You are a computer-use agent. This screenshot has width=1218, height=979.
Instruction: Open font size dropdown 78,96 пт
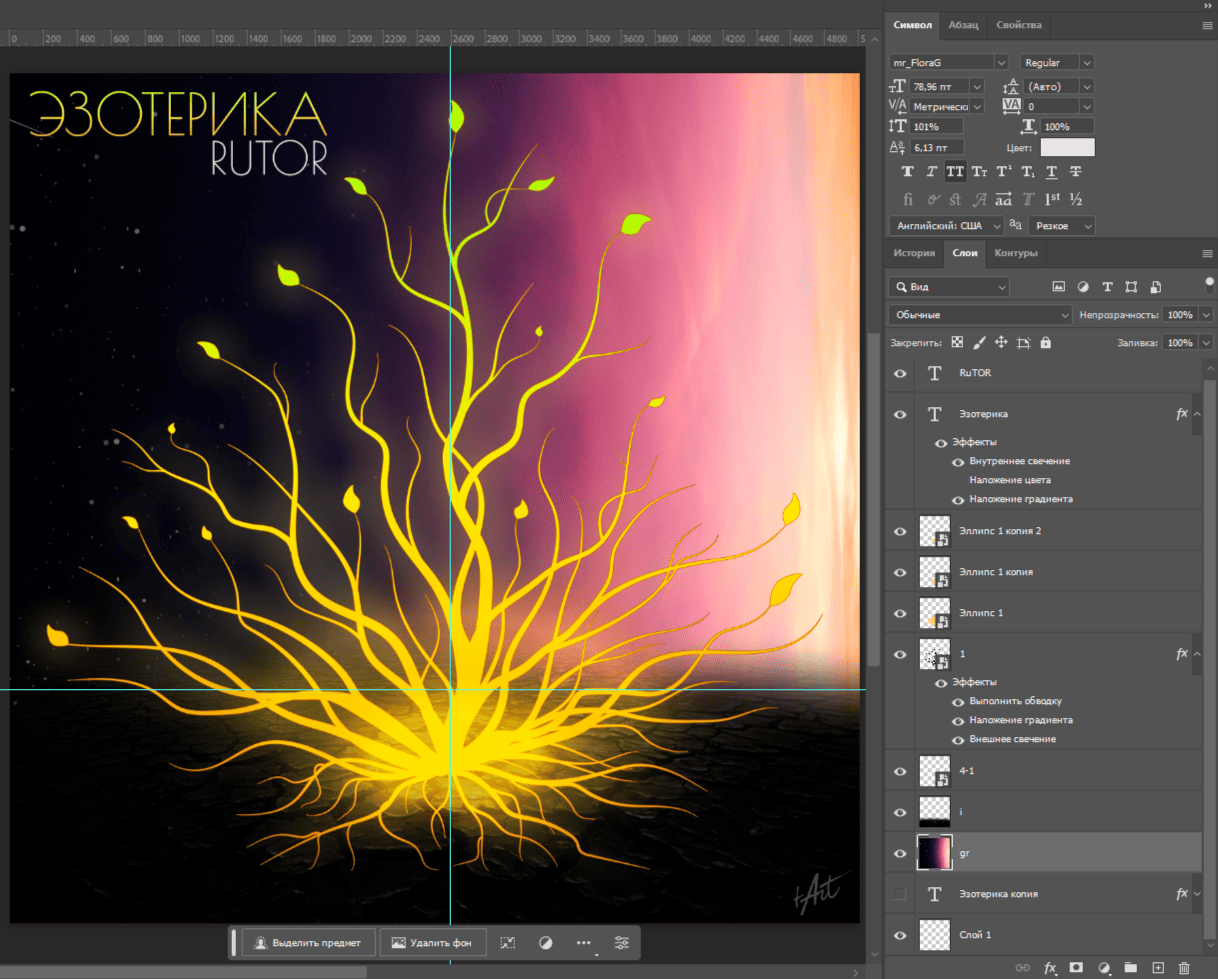coord(977,87)
